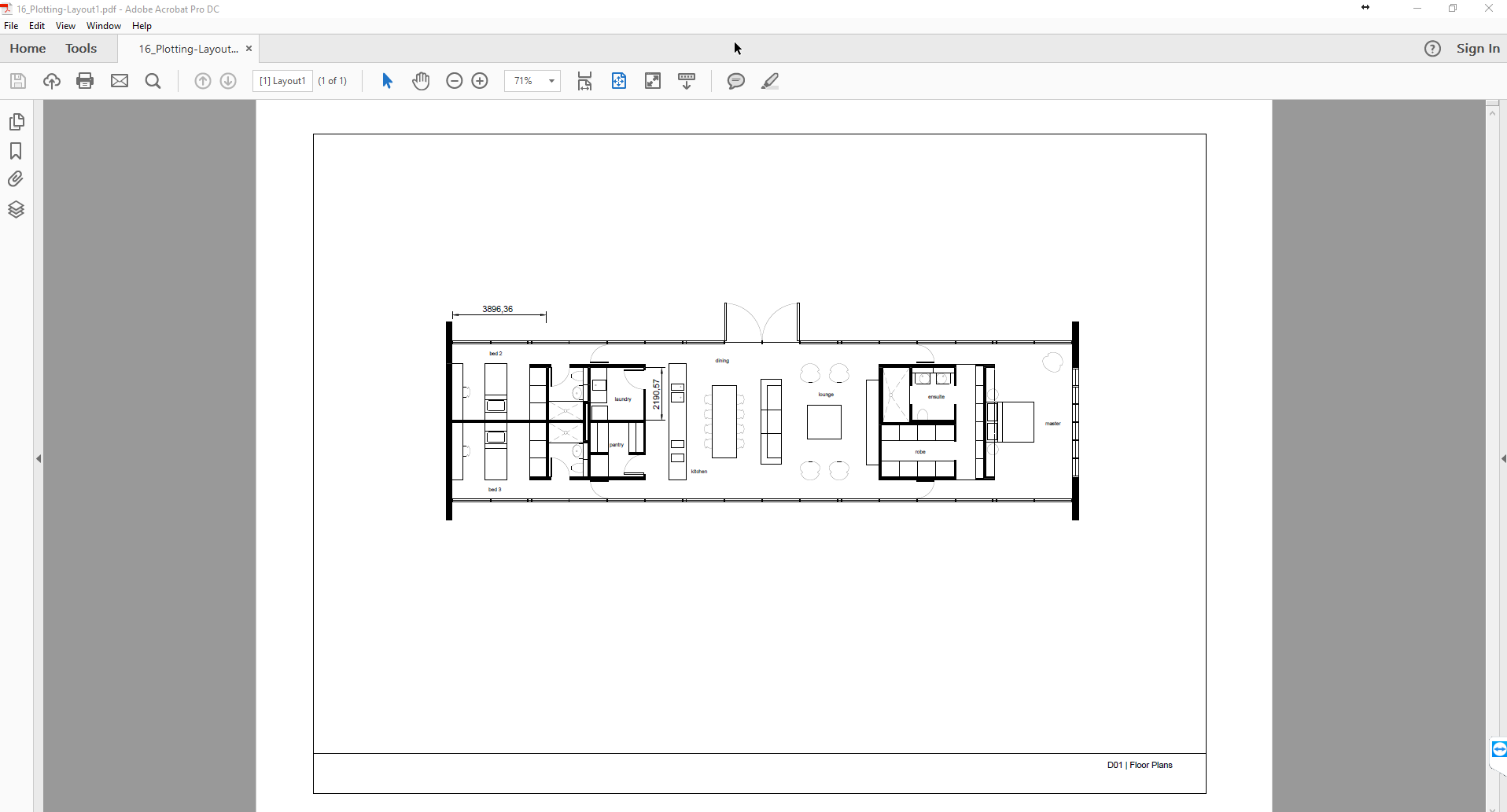Collapse the left navigation pane
Viewport: 1507px width, 812px height.
pos(39,459)
